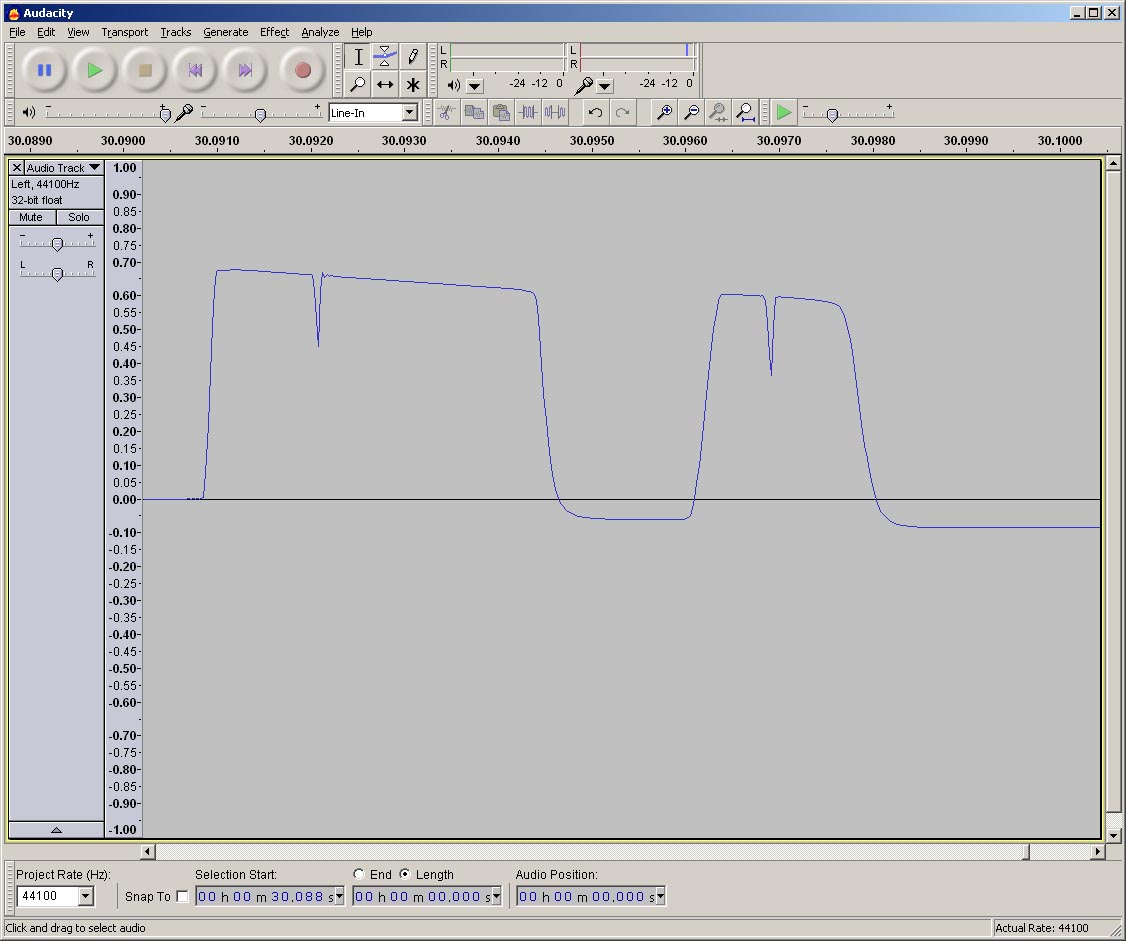Collapse the track with the bottom triangle
This screenshot has width=1126, height=941.
click(56, 830)
